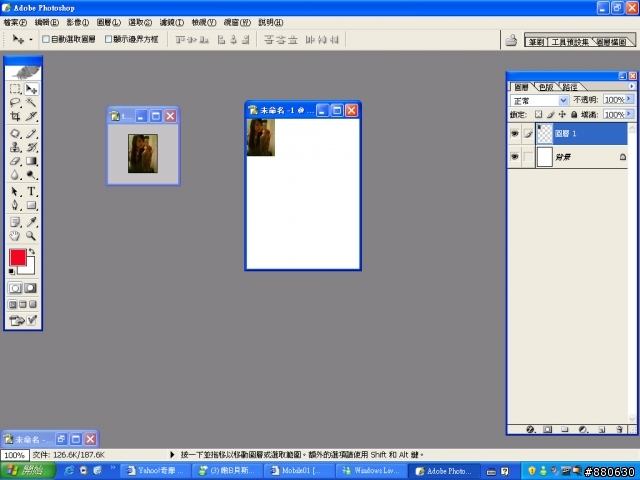Open the Layers panel flyout menu
The image size is (640, 480).
[631, 86]
